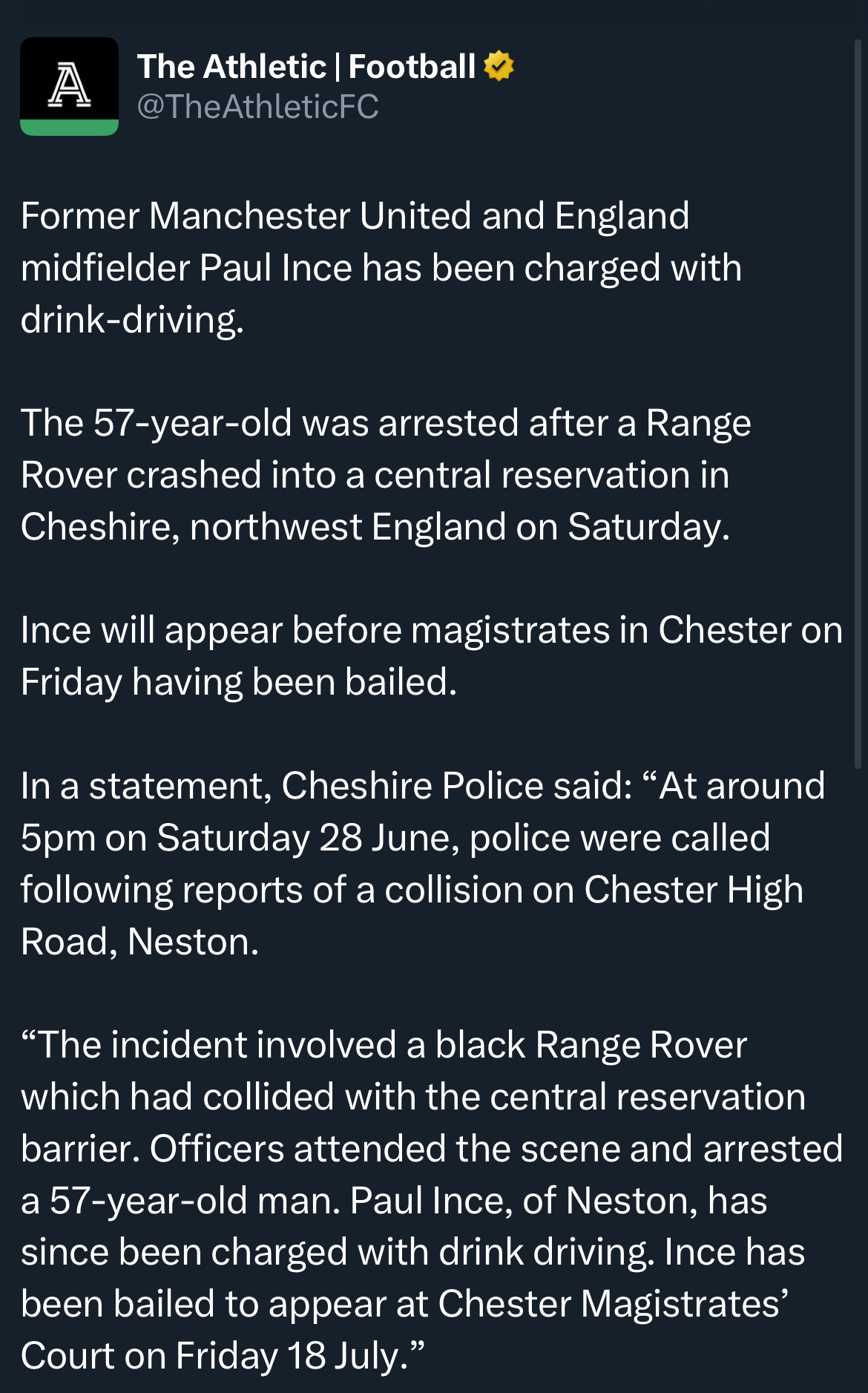The image size is (868, 1393).
Task: Click the text 'Road, Neston.'
Action: coord(139,942)
